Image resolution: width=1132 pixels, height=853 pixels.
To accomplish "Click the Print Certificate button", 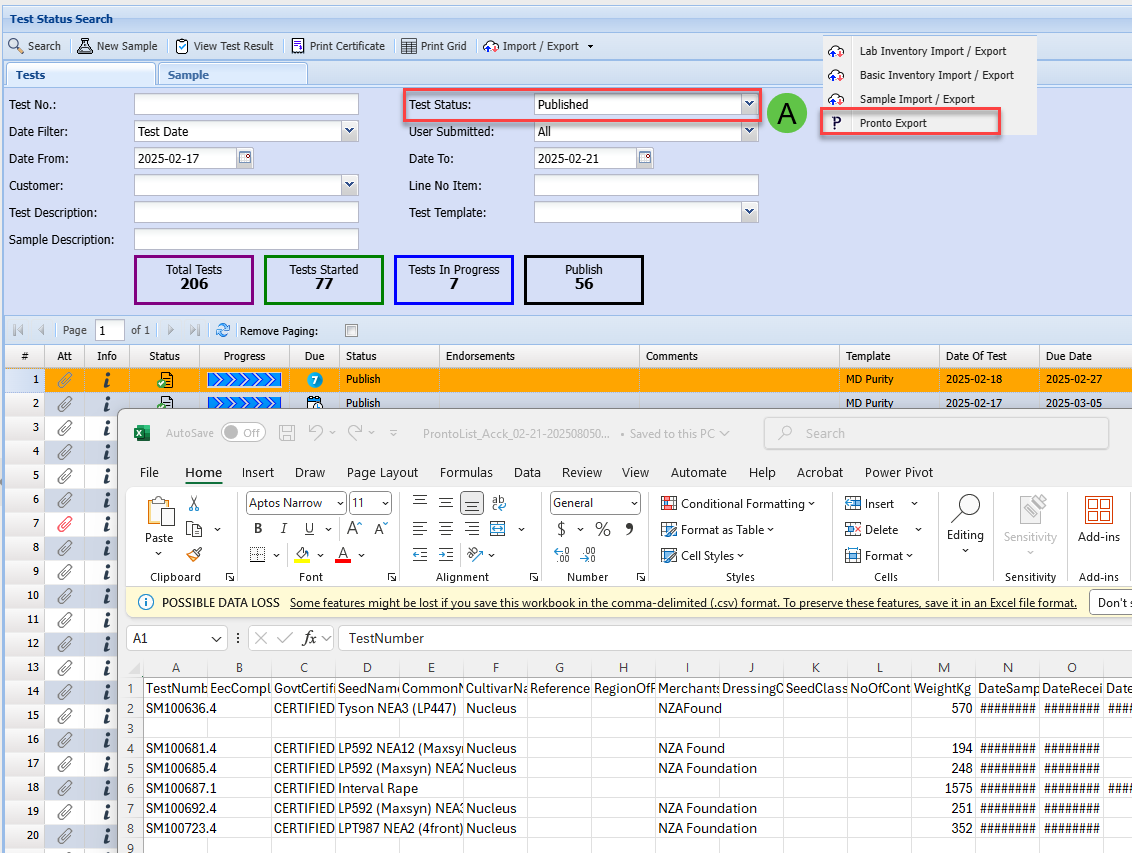I will click(338, 46).
